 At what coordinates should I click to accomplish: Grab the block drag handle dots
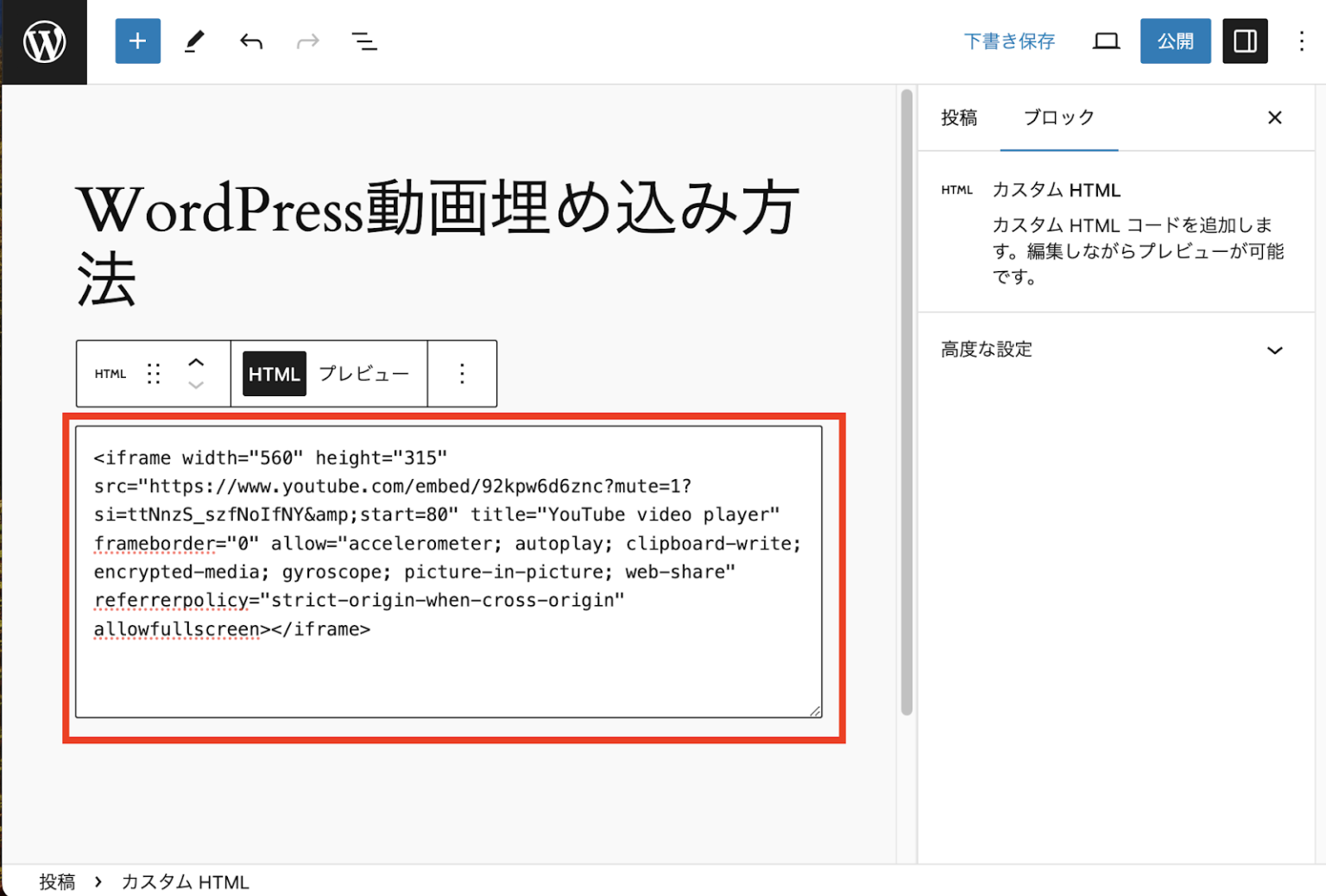pyautogui.click(x=154, y=373)
